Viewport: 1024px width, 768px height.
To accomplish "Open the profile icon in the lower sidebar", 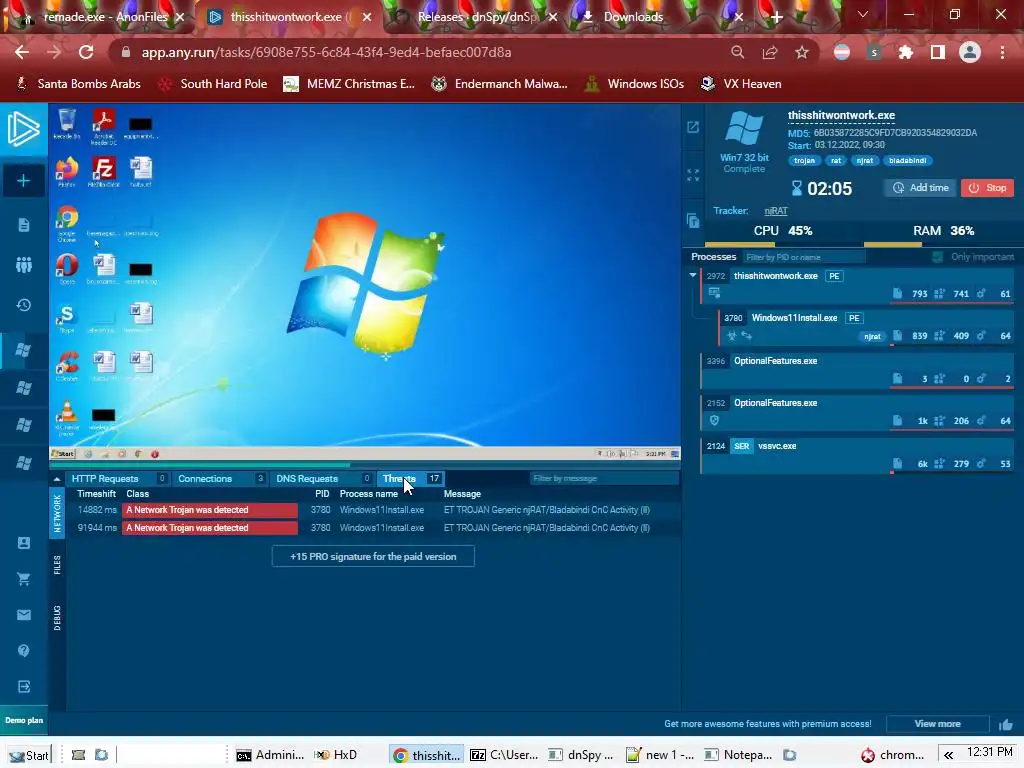I will [24, 543].
